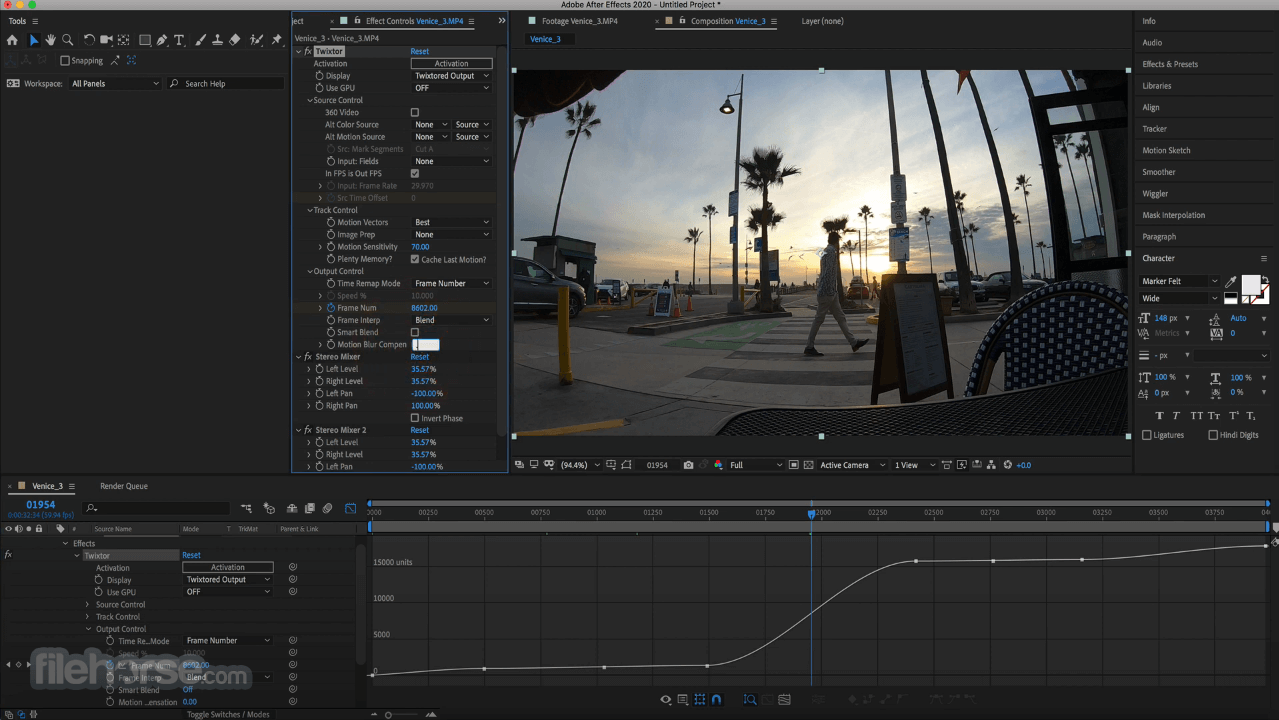Select the Type tool

tap(179, 41)
